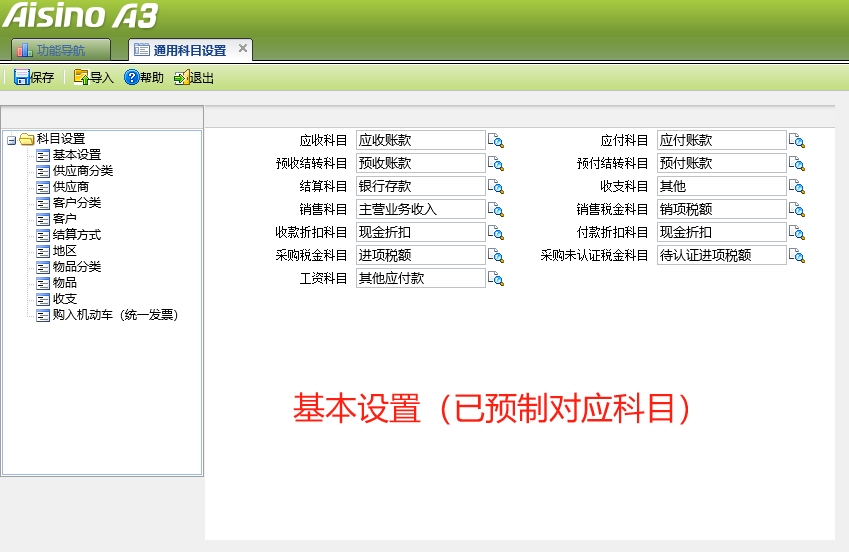
Task: Click the document icon beside 地区
Action: (x=43, y=252)
